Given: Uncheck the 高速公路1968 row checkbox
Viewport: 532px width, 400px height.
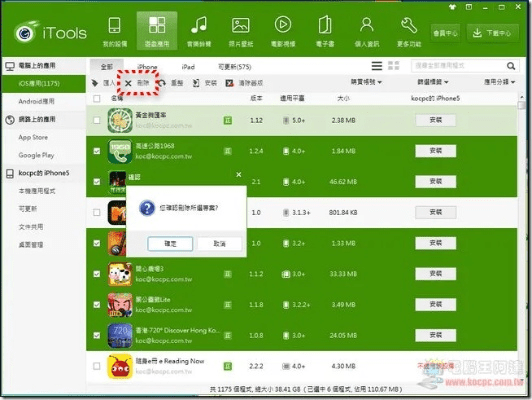Looking at the screenshot, I should (97, 151).
